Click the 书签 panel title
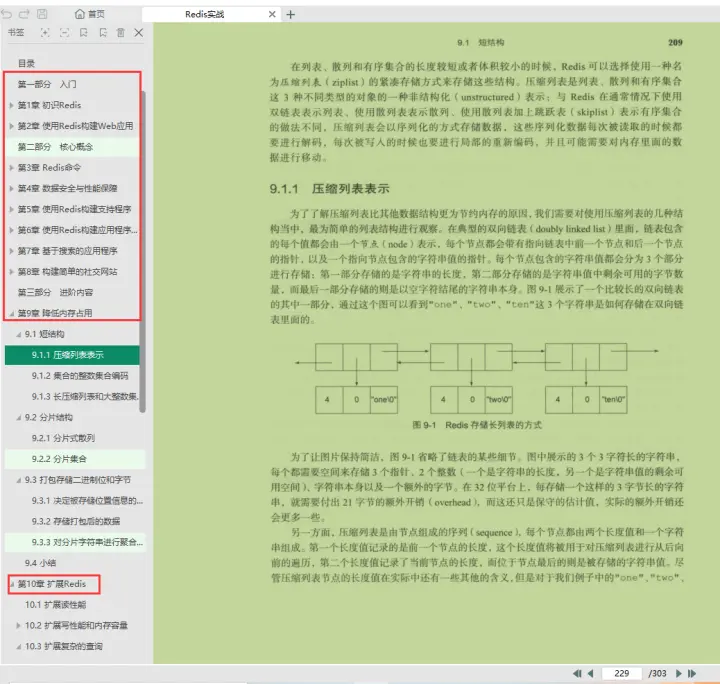The image size is (720, 684). pos(16,32)
